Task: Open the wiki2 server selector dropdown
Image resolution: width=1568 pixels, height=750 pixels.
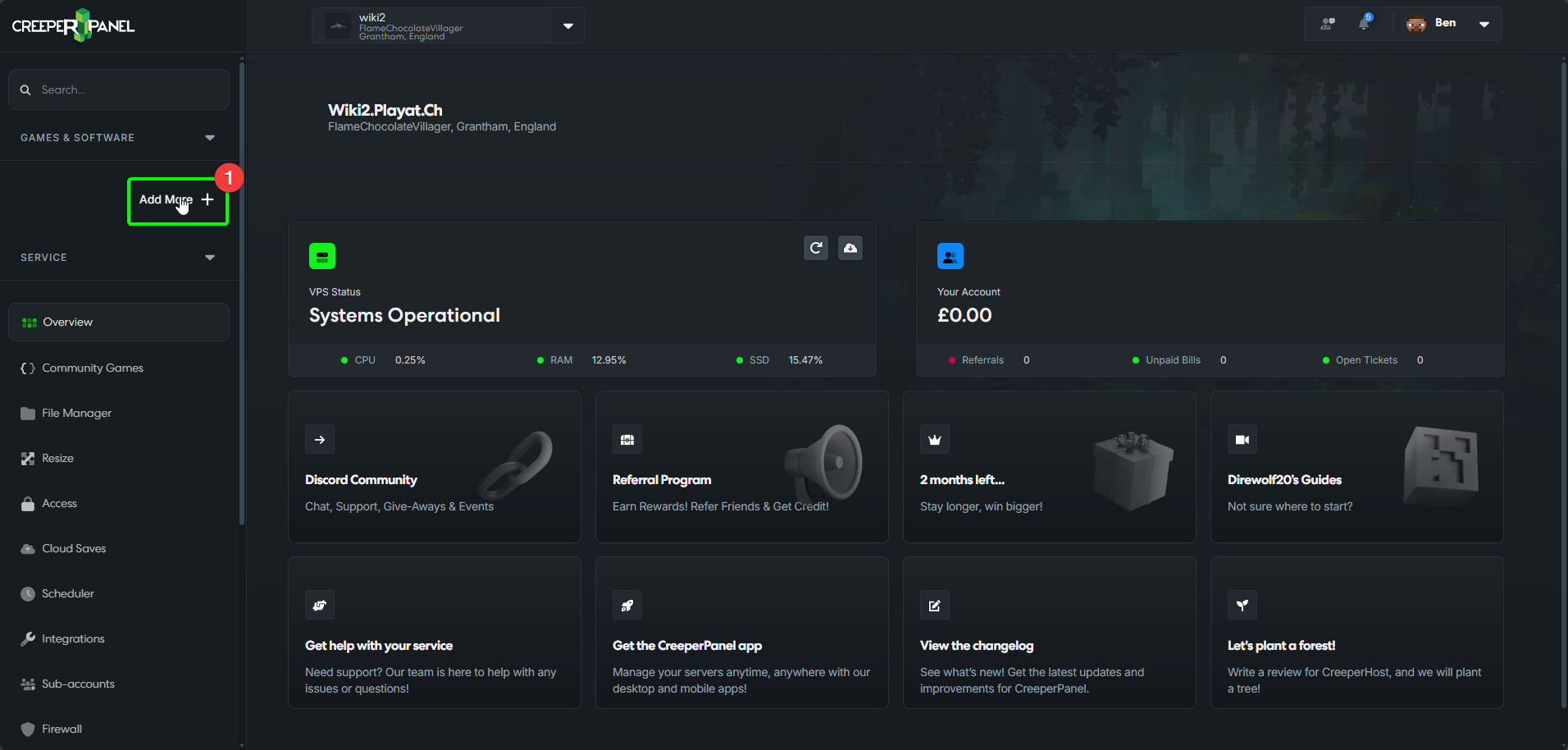Action: [x=568, y=25]
